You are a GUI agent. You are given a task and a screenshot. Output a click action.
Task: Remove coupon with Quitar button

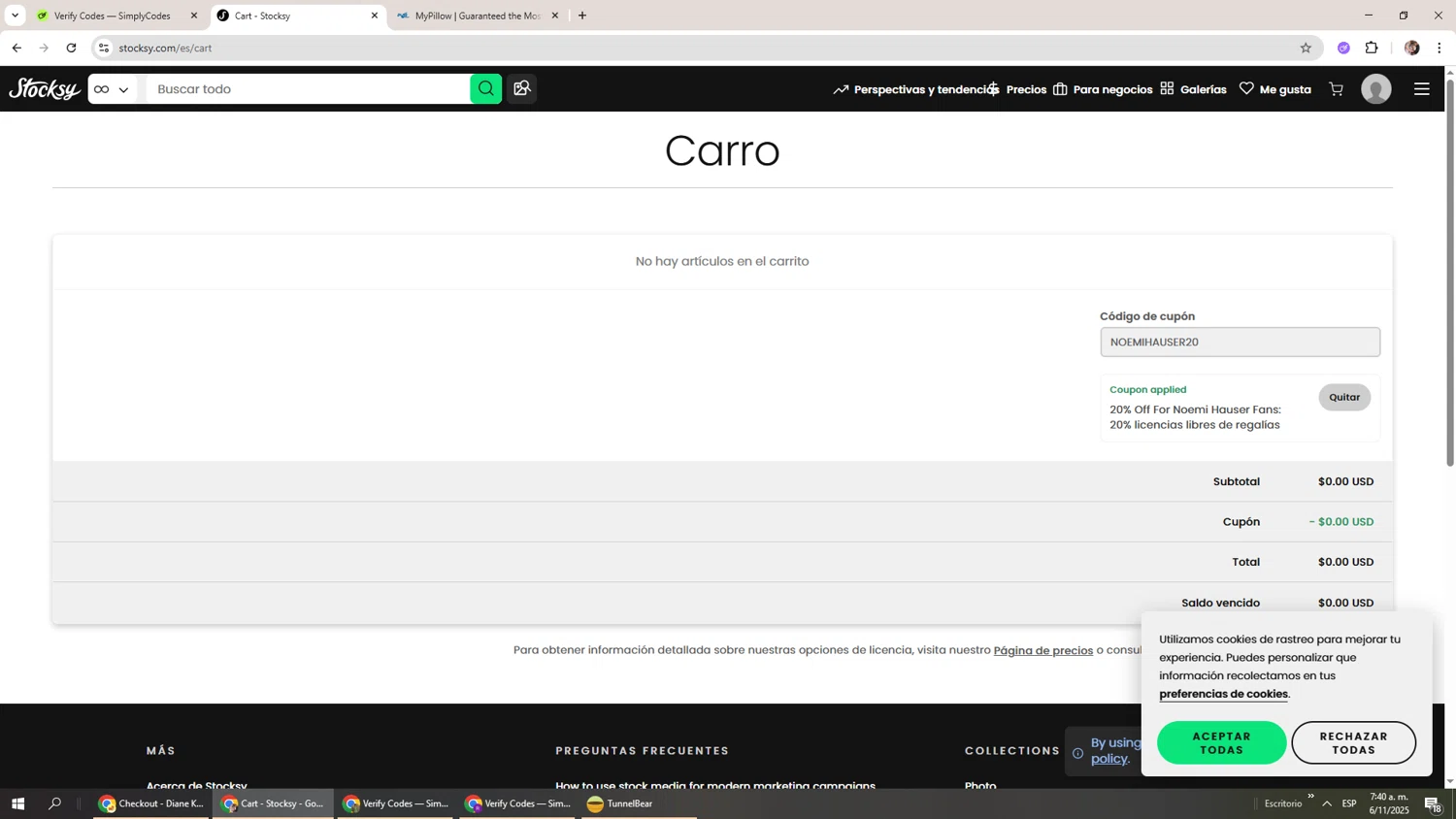click(1344, 397)
